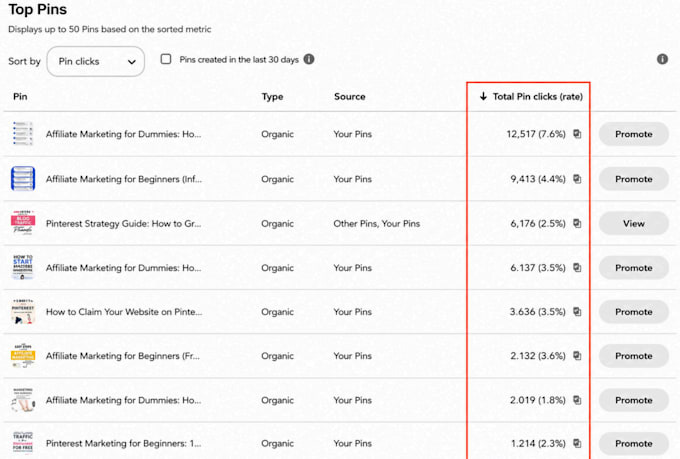
Task: Open 'Pinterest Strategy Guide: How to Gr...' title
Action: coord(123,223)
